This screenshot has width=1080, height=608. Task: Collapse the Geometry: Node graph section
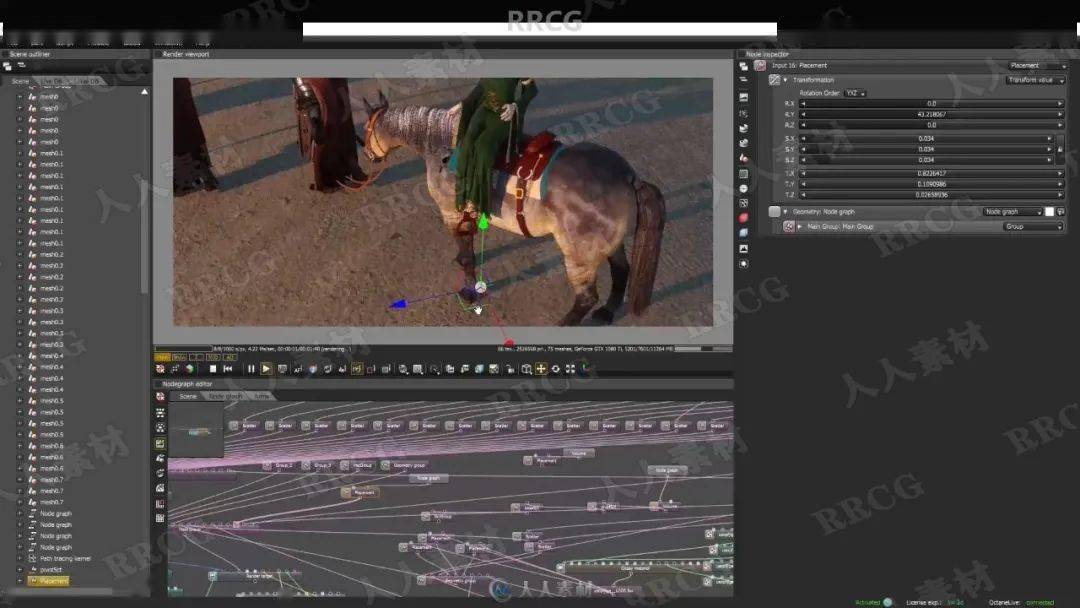(x=785, y=212)
